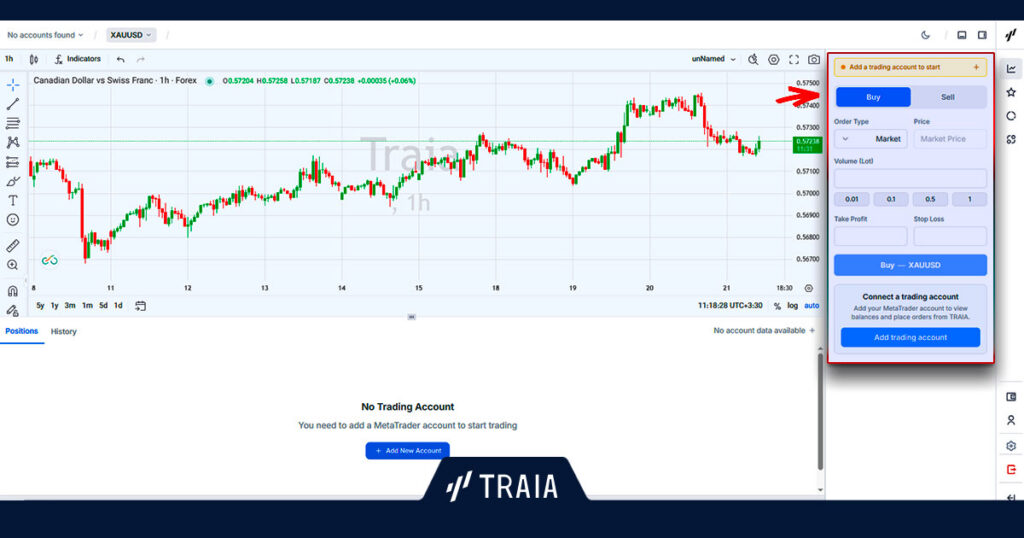This screenshot has height=538, width=1024.
Task: Click the 'Add New Account' button
Action: (x=408, y=451)
